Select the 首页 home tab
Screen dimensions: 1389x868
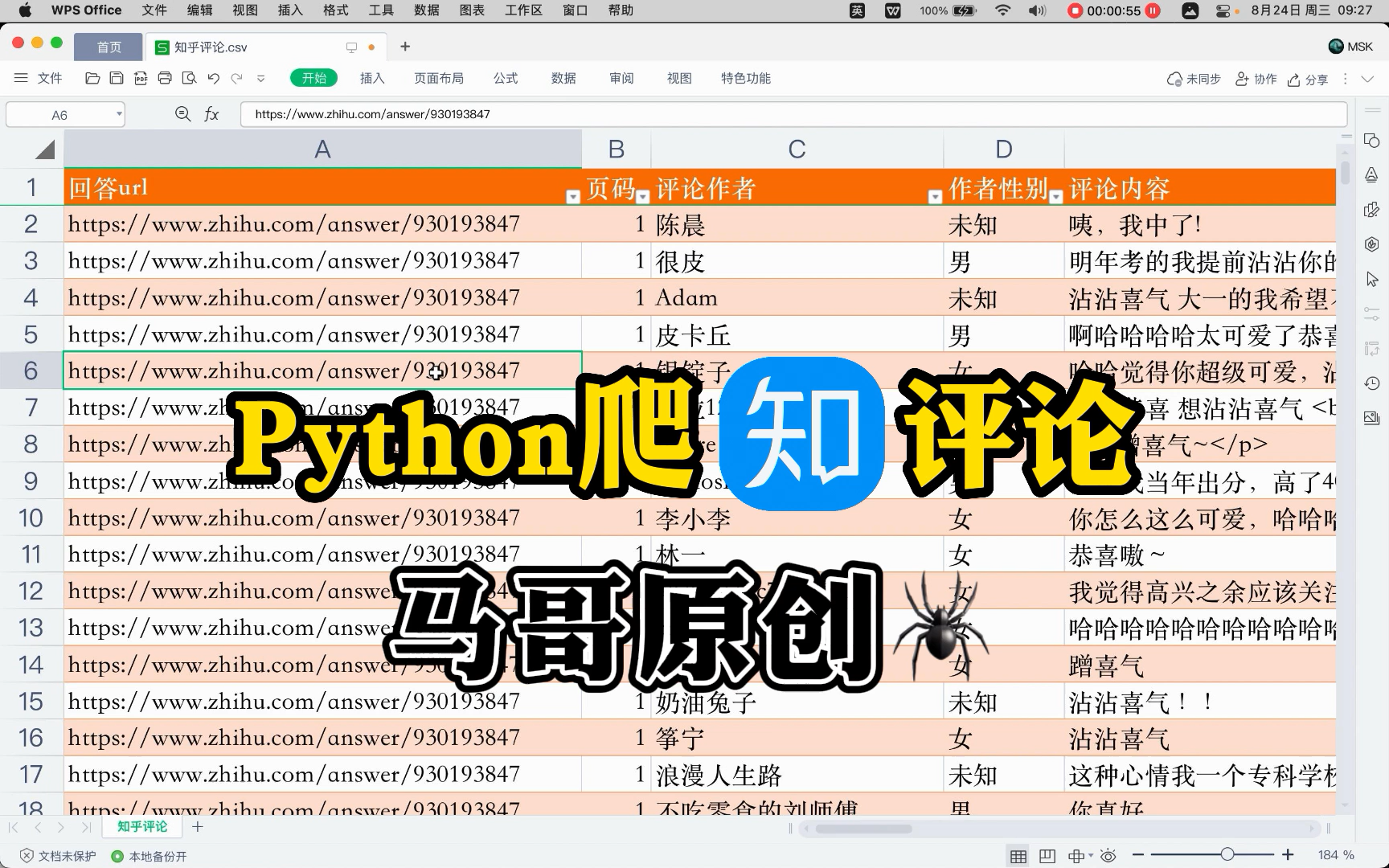(109, 47)
